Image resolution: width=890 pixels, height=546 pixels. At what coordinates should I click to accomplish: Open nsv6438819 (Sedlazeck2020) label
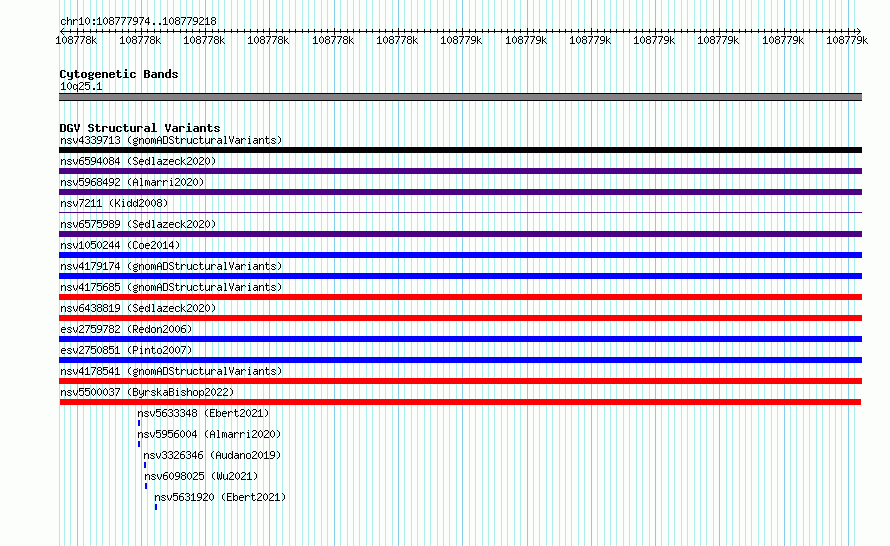(138, 308)
